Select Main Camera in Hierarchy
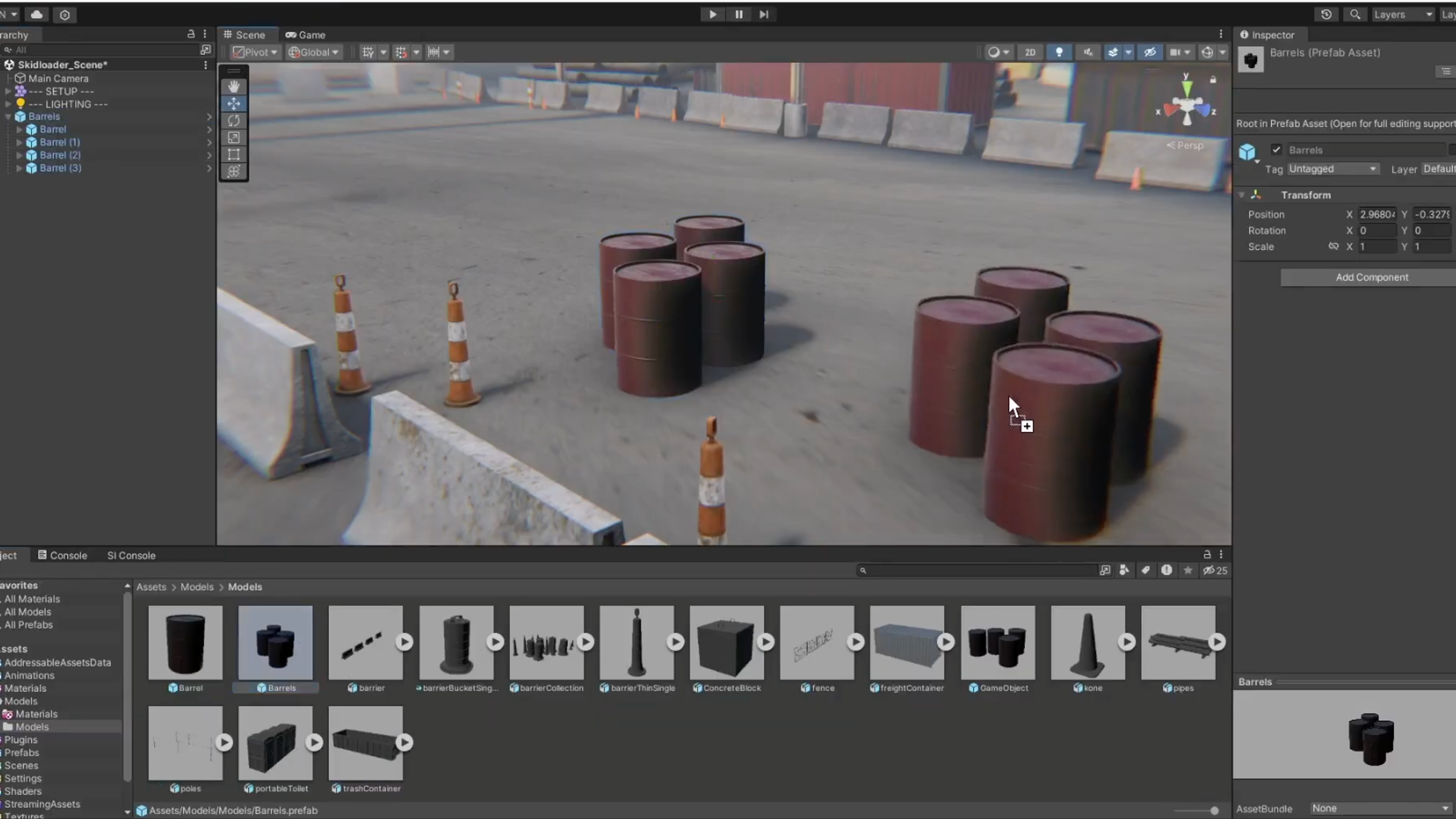Viewport: 1456px width, 819px height. point(58,78)
